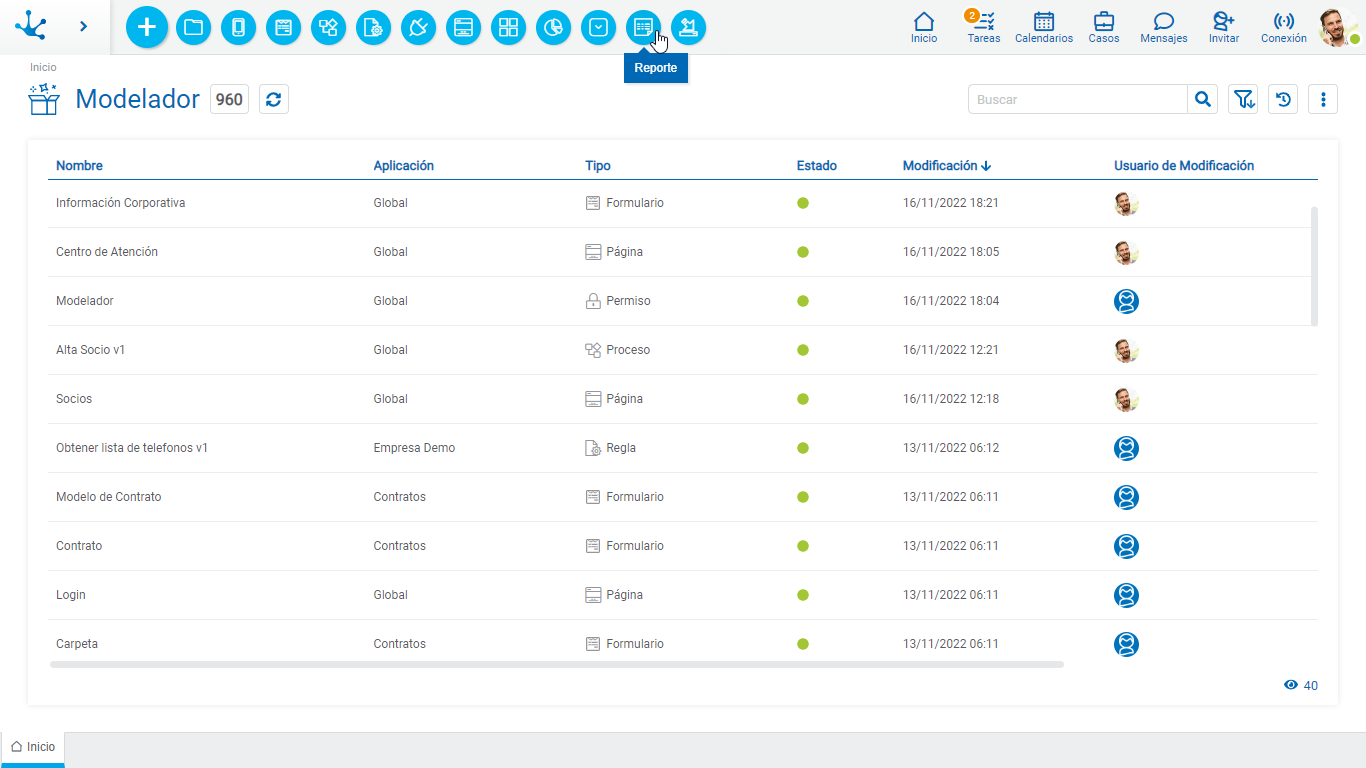Toggle Modificación sort order arrow
1366x768 pixels.
pos(986,166)
